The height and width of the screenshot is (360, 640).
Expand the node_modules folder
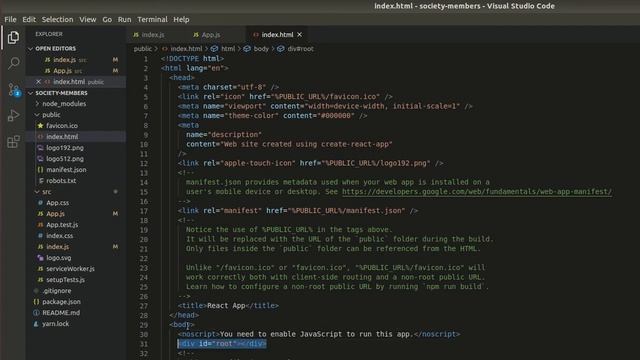[x=64, y=104]
